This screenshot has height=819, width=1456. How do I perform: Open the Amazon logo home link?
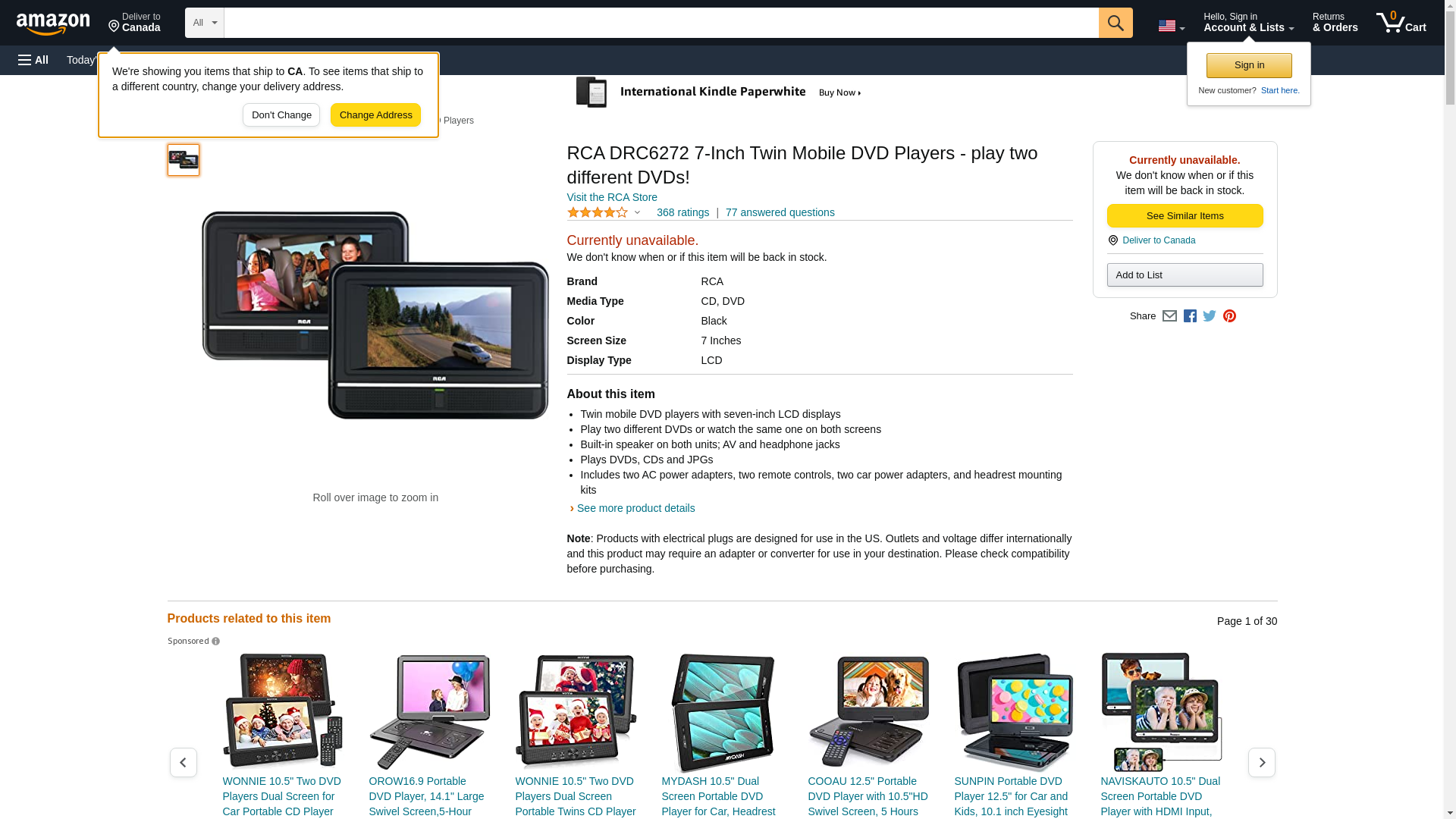click(53, 24)
